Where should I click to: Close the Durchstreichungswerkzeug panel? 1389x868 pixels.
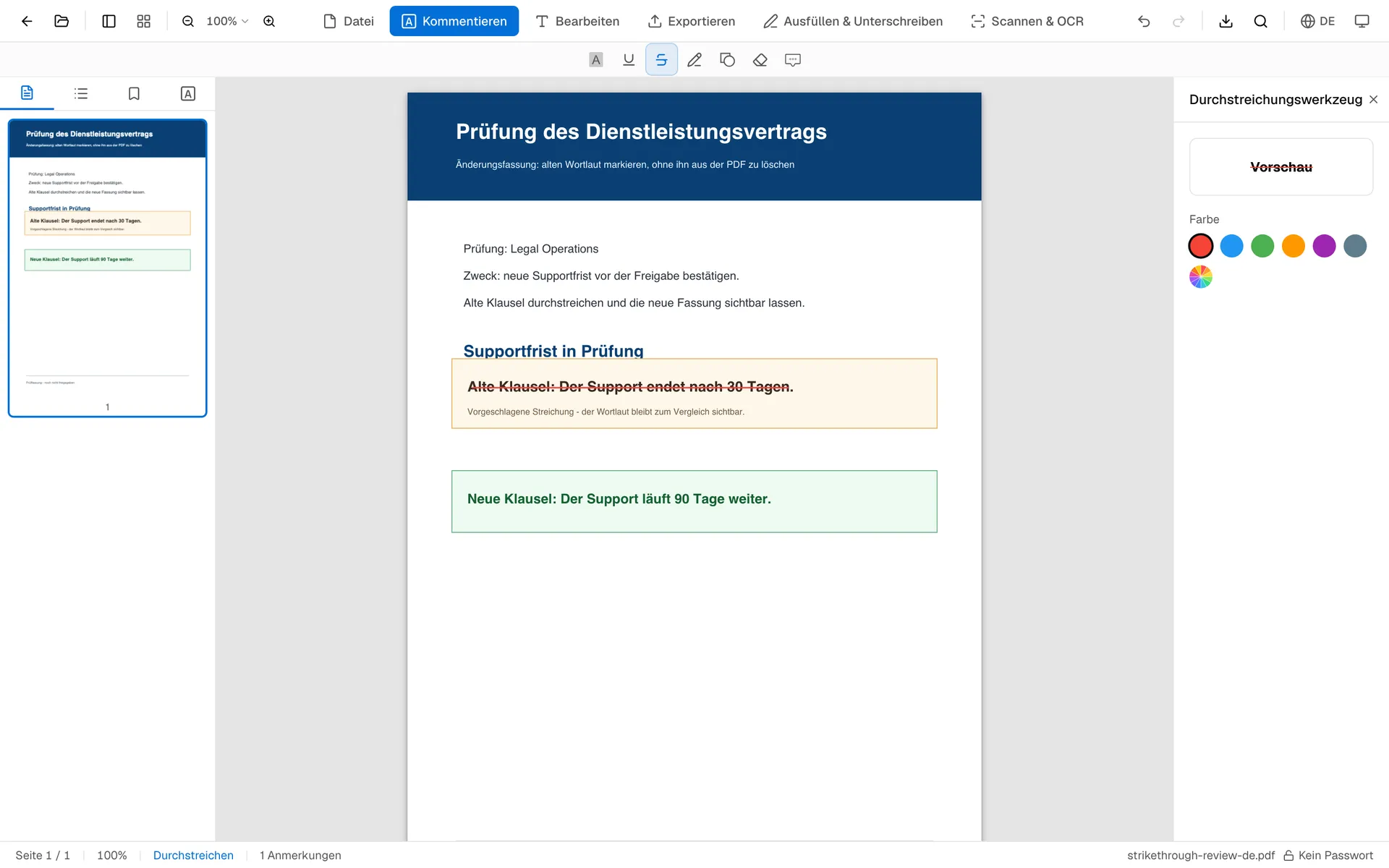[1373, 100]
